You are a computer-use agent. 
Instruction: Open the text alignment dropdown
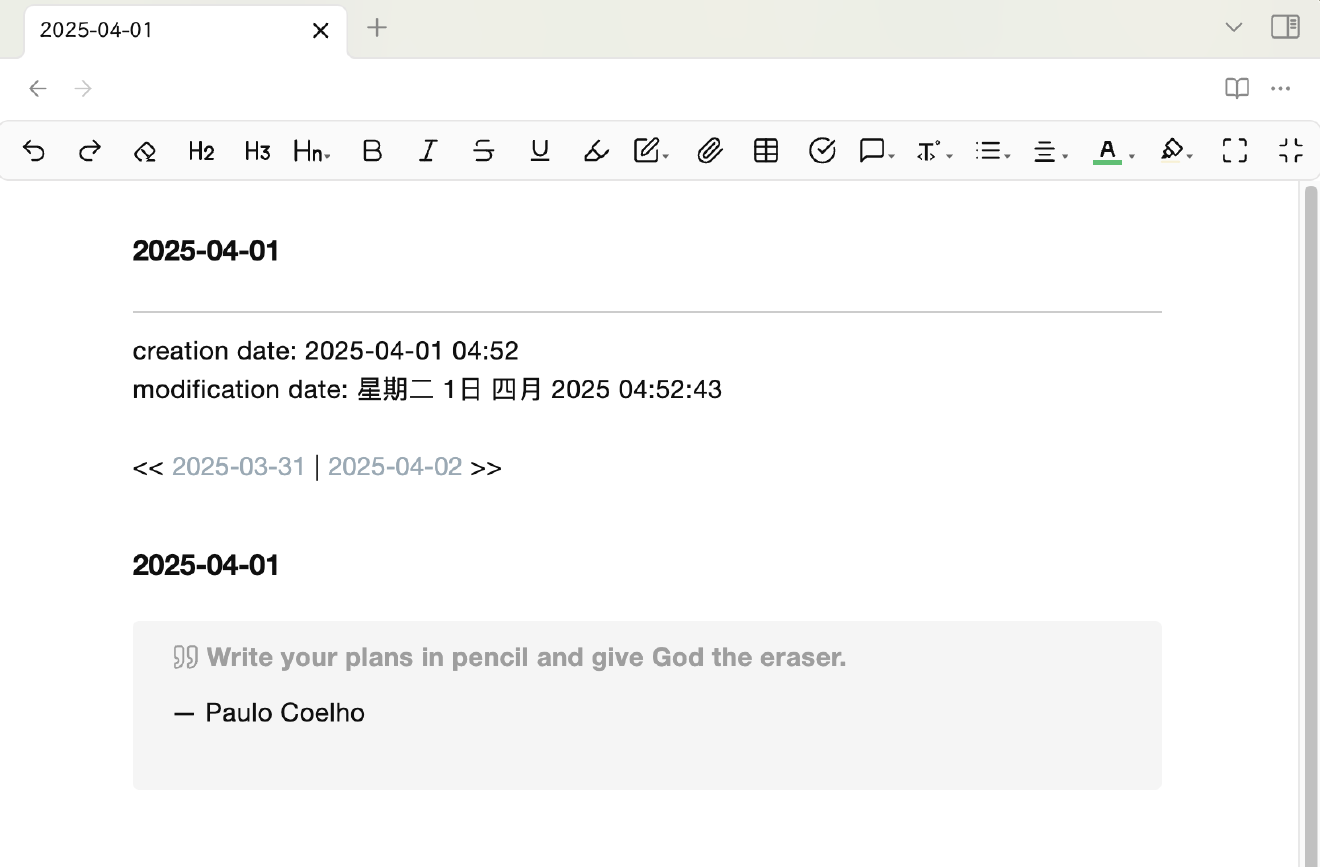[x=1050, y=151]
